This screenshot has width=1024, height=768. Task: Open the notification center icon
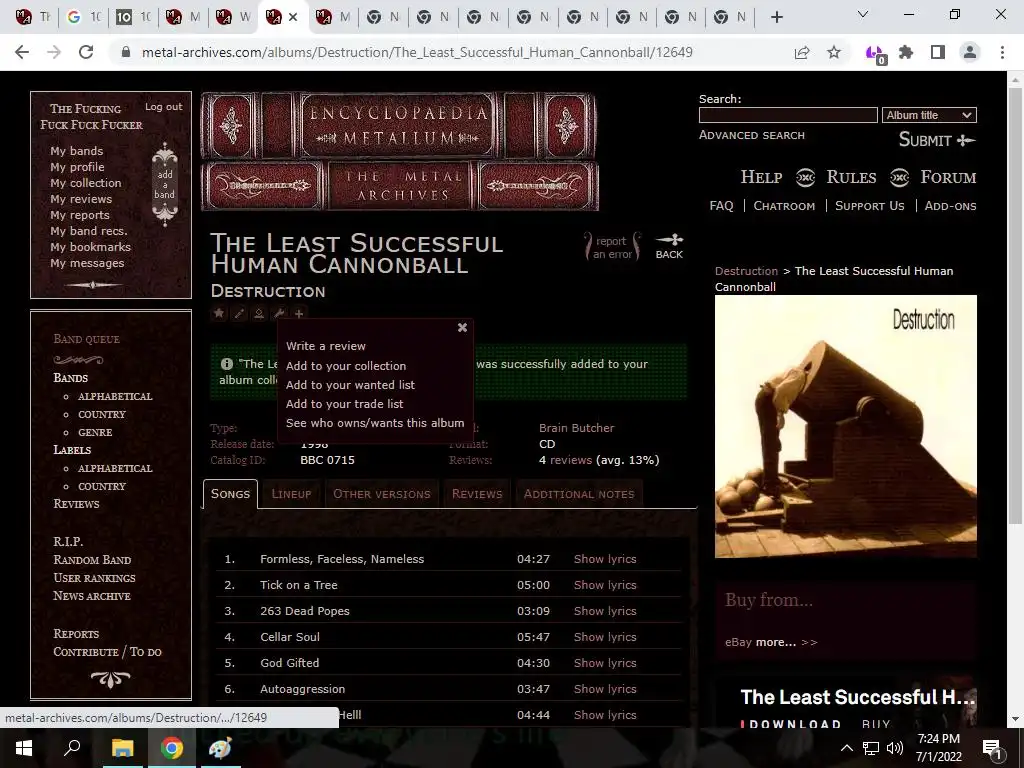992,748
